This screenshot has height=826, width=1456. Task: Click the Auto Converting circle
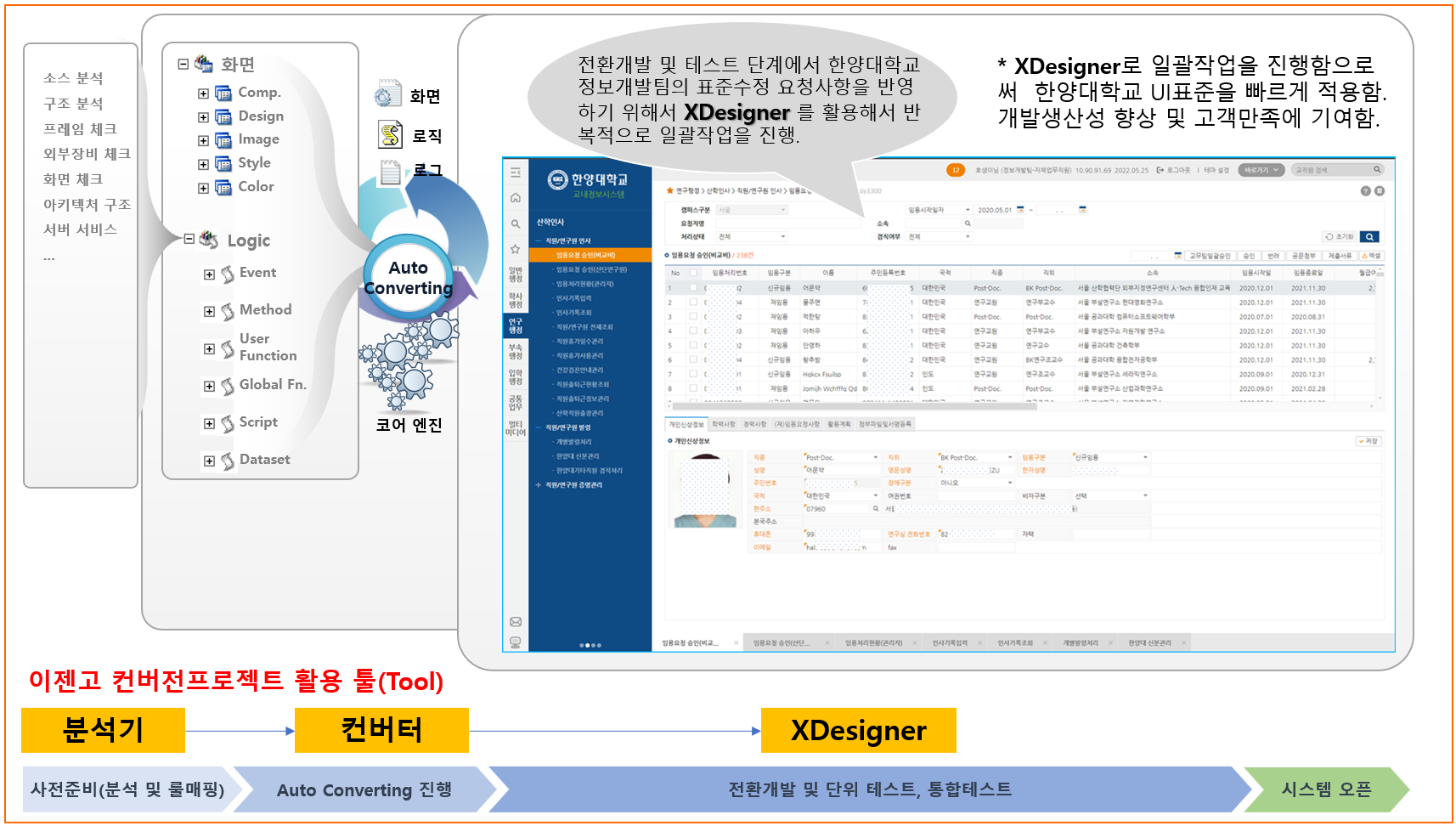[409, 278]
